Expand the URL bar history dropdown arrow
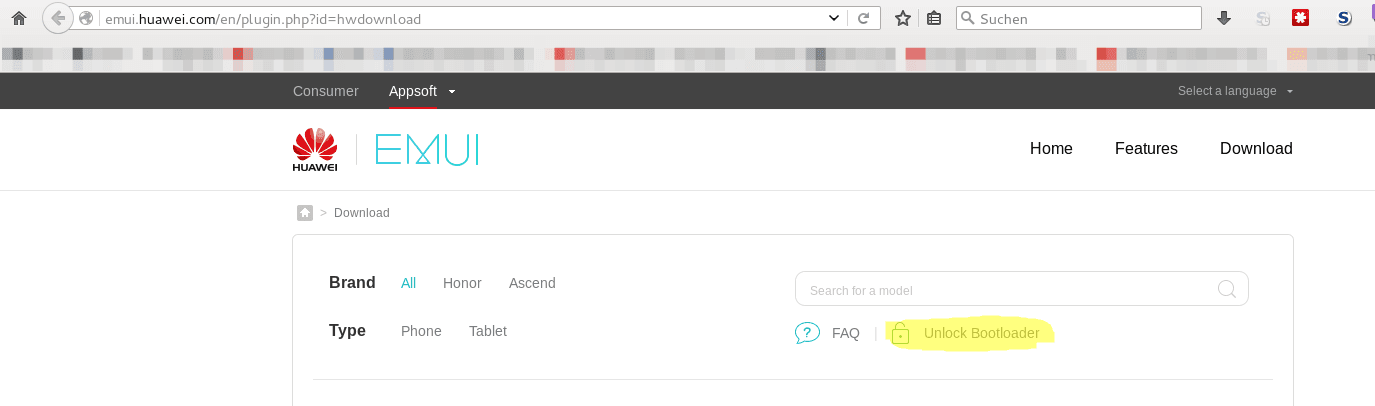 point(834,18)
